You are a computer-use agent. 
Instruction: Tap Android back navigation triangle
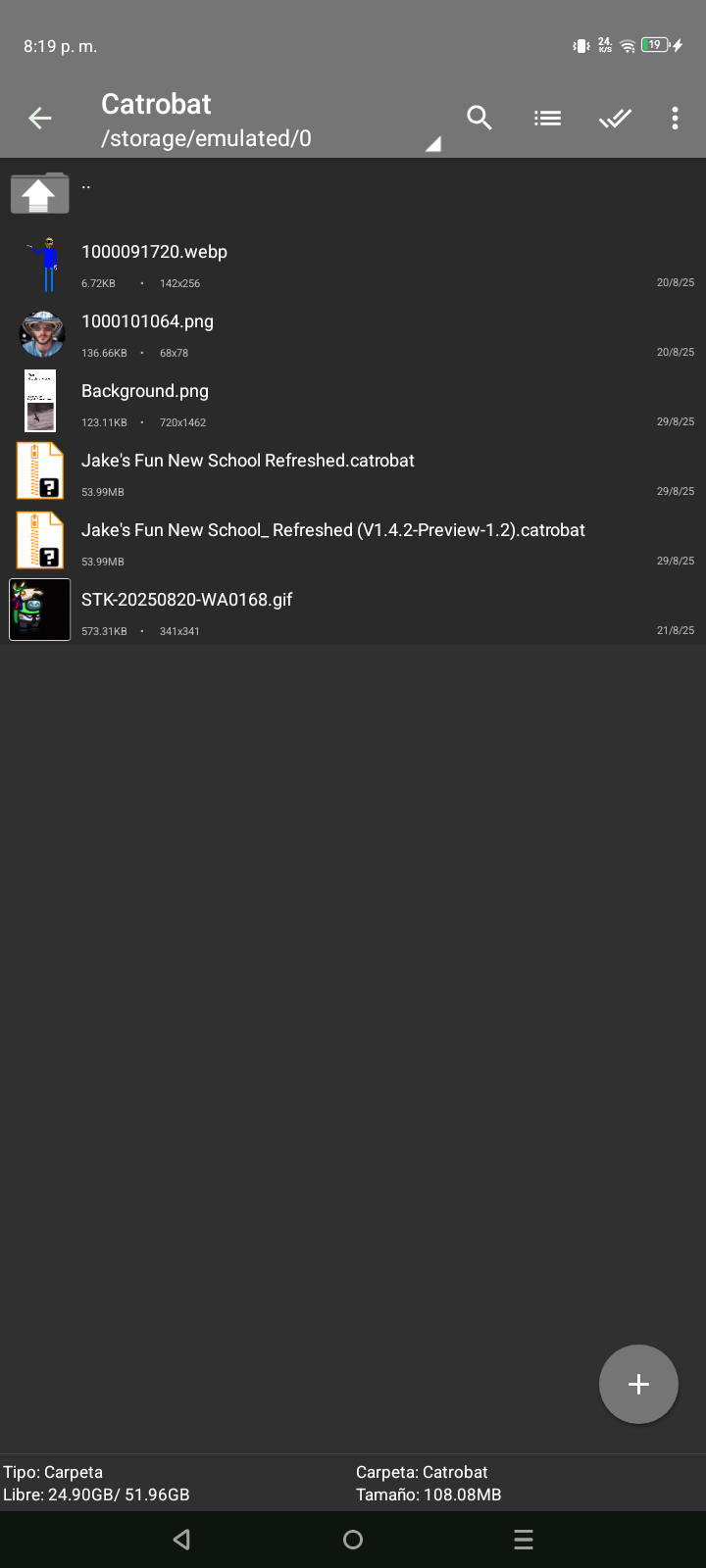click(181, 1540)
